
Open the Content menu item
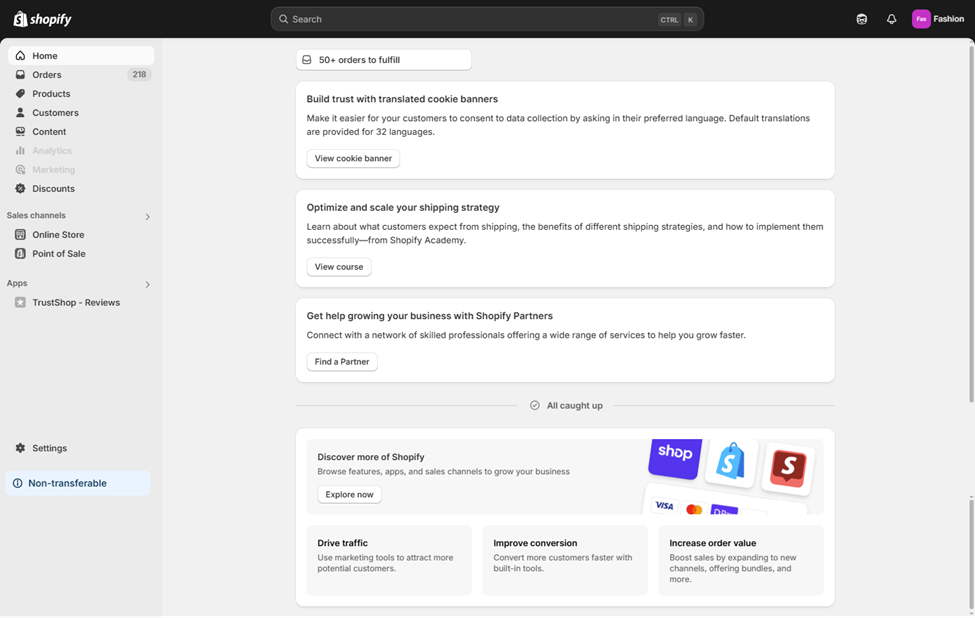[x=81, y=131]
